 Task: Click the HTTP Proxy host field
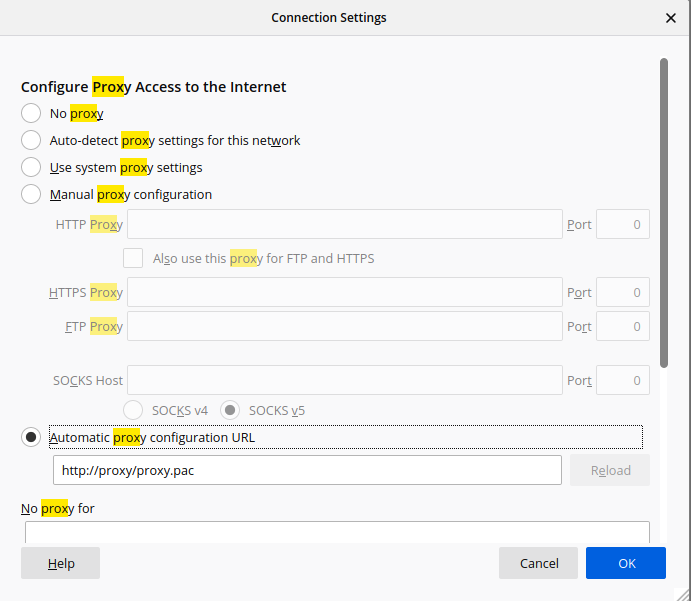click(x=345, y=224)
